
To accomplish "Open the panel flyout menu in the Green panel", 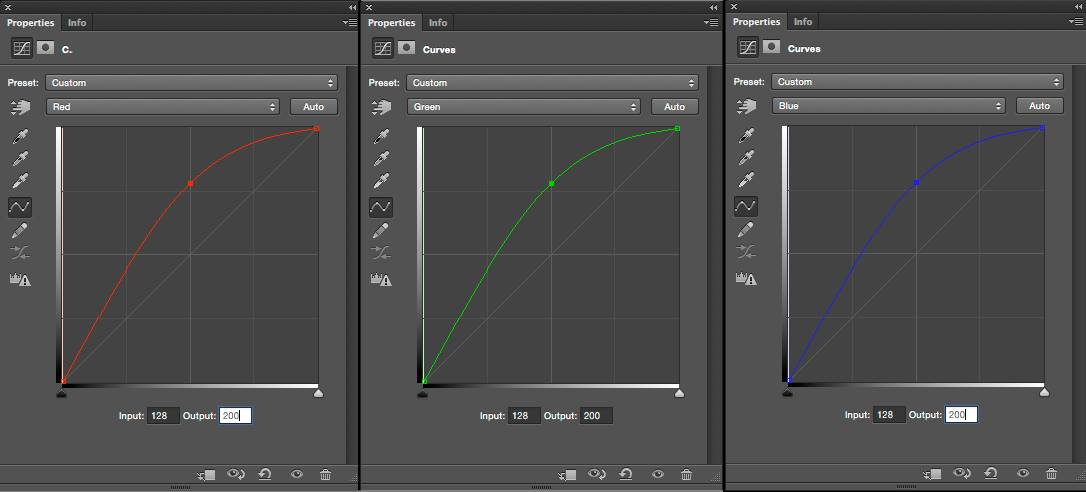I will 711,23.
